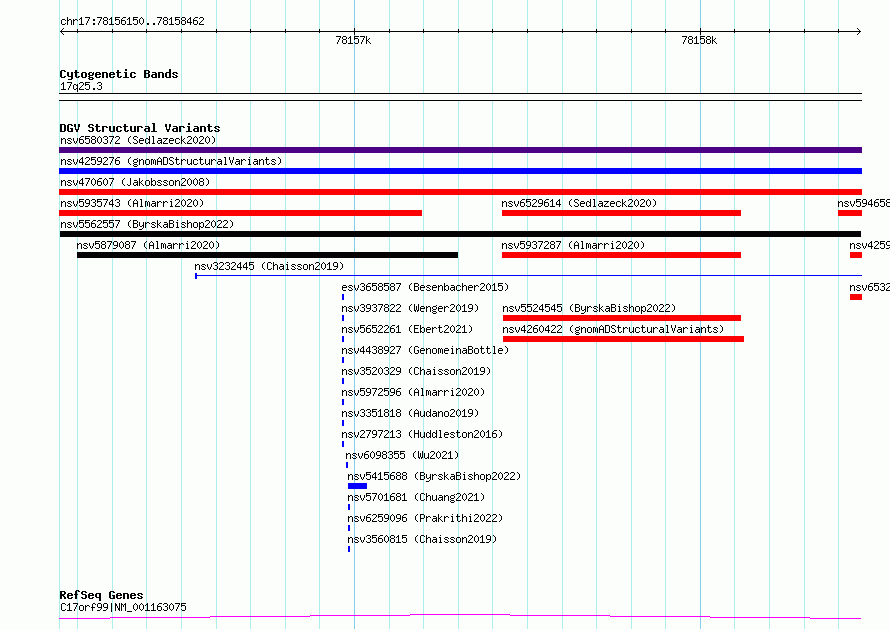
Task: Click the black bar under nsv5879087
Action: pyautogui.click(x=267, y=255)
